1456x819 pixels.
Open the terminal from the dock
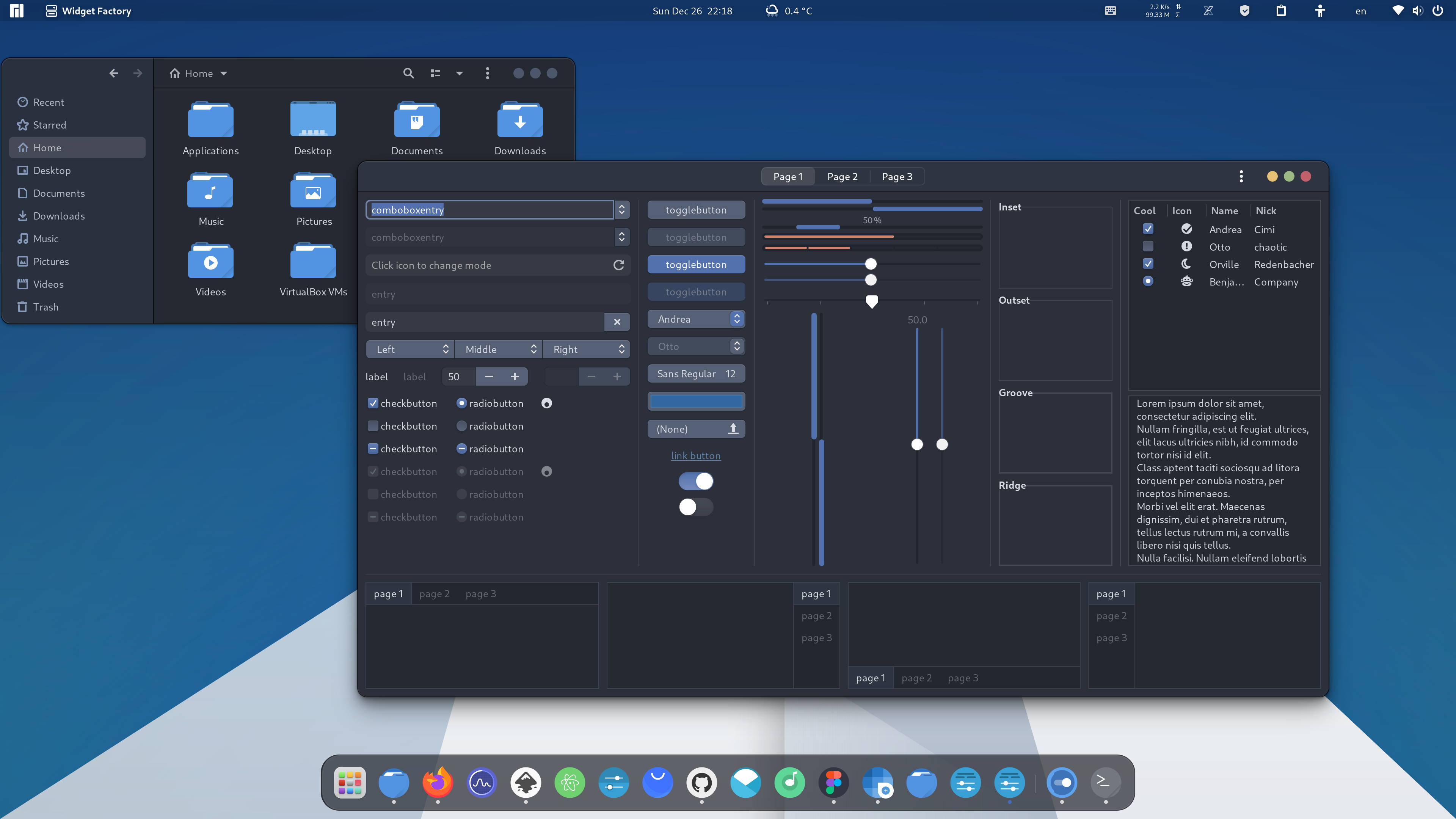1105,783
